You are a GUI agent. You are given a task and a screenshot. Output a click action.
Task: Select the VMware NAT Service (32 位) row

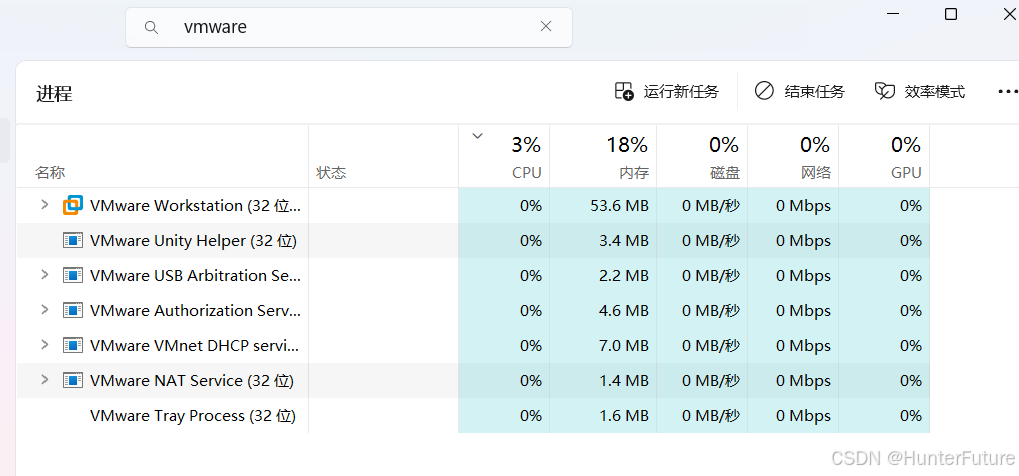473,380
